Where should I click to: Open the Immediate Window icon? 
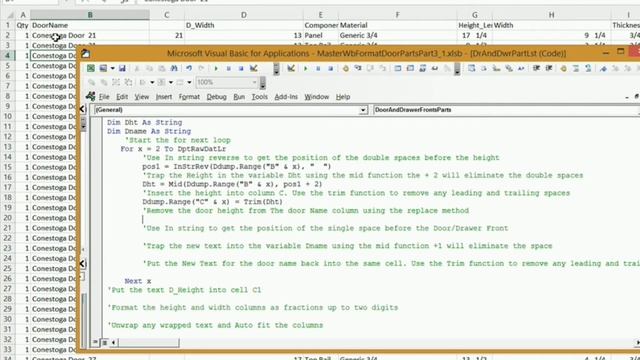[410, 68]
